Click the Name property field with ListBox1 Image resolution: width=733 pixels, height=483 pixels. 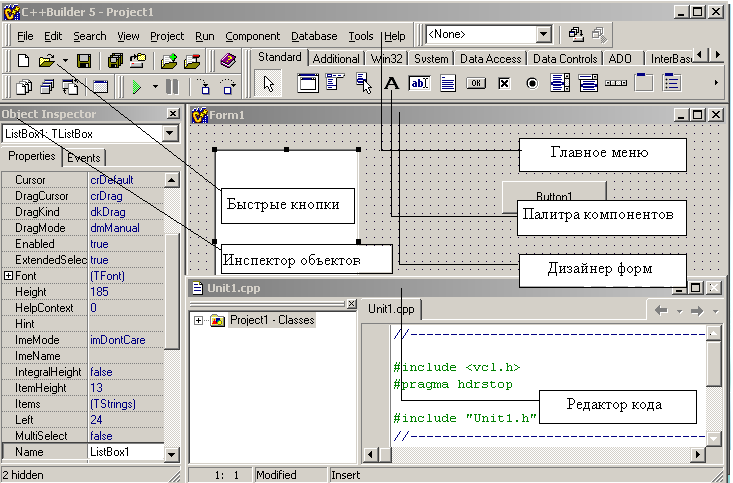126,452
